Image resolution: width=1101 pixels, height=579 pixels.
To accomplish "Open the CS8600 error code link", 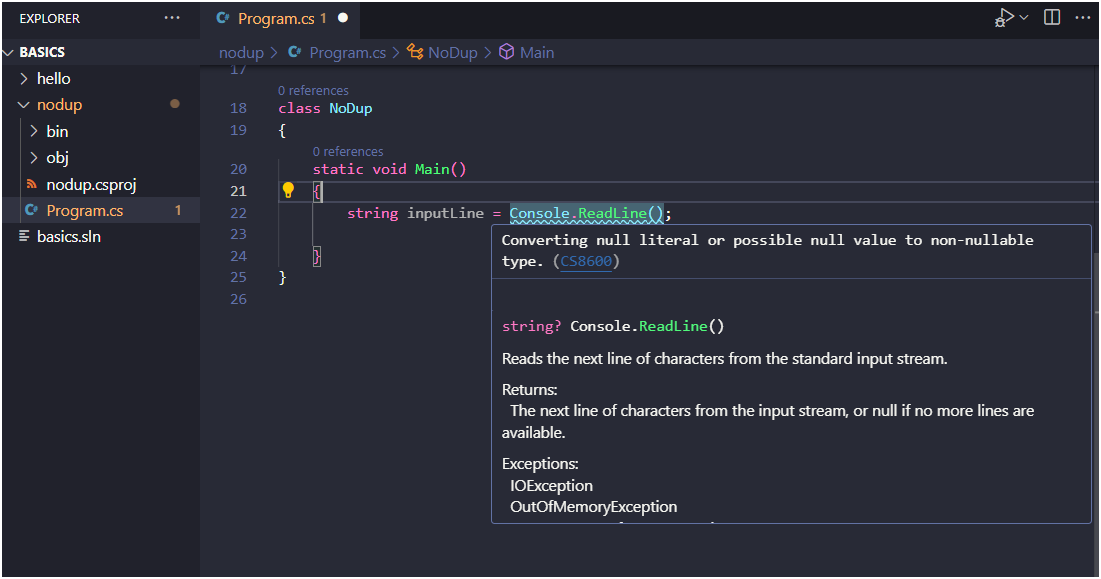I will pyautogui.click(x=584, y=260).
